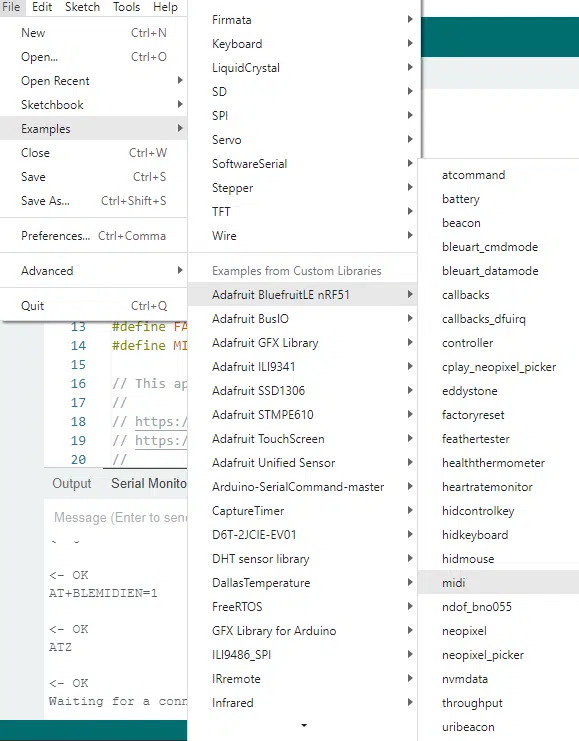579x741 pixels.
Task: Load the eddystone example sketch
Action: tap(498, 391)
